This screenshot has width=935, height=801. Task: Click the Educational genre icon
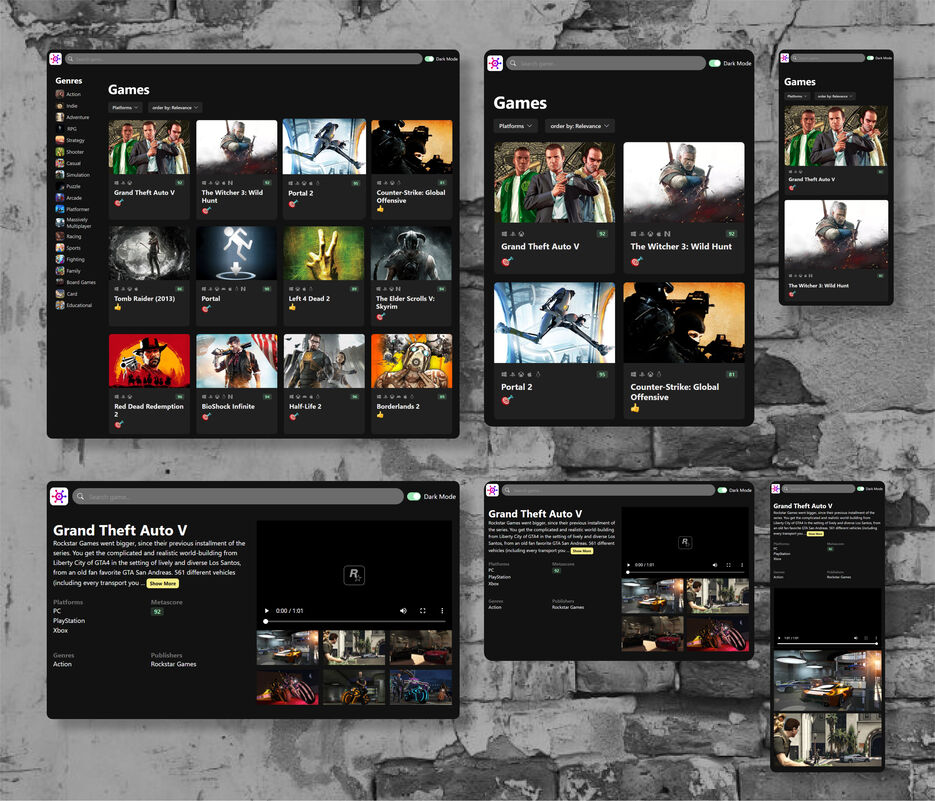click(x=60, y=305)
